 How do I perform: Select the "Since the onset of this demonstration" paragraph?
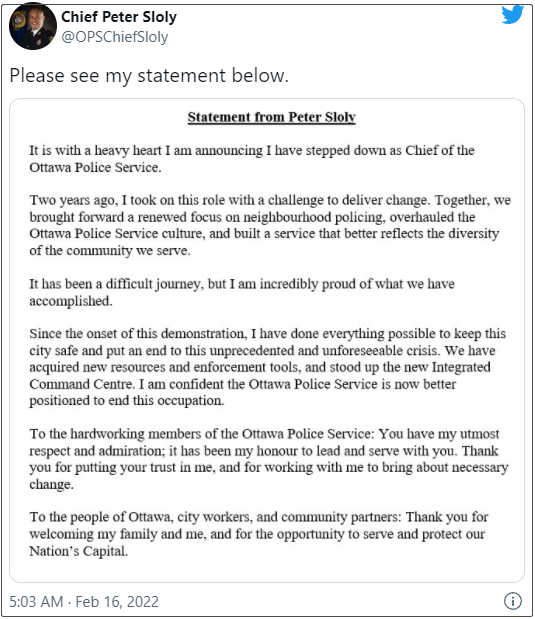click(267, 367)
